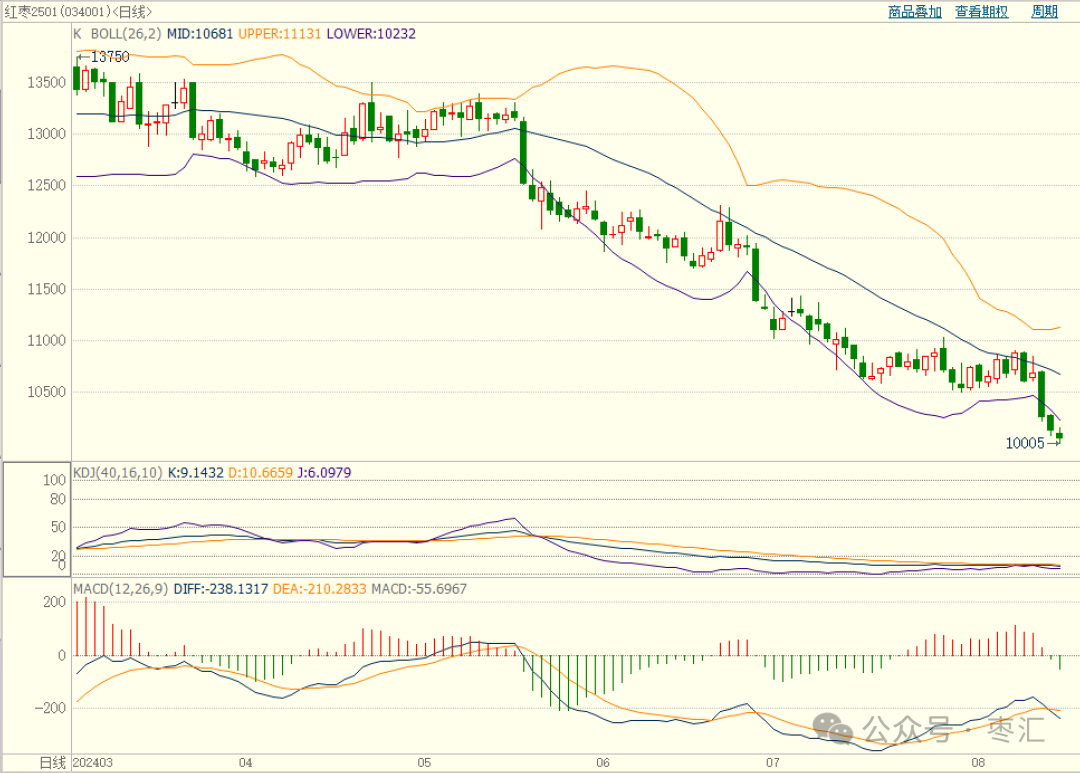Click the 12000 price axis label
Image resolution: width=1080 pixels, height=773 pixels.
pyautogui.click(x=46, y=238)
